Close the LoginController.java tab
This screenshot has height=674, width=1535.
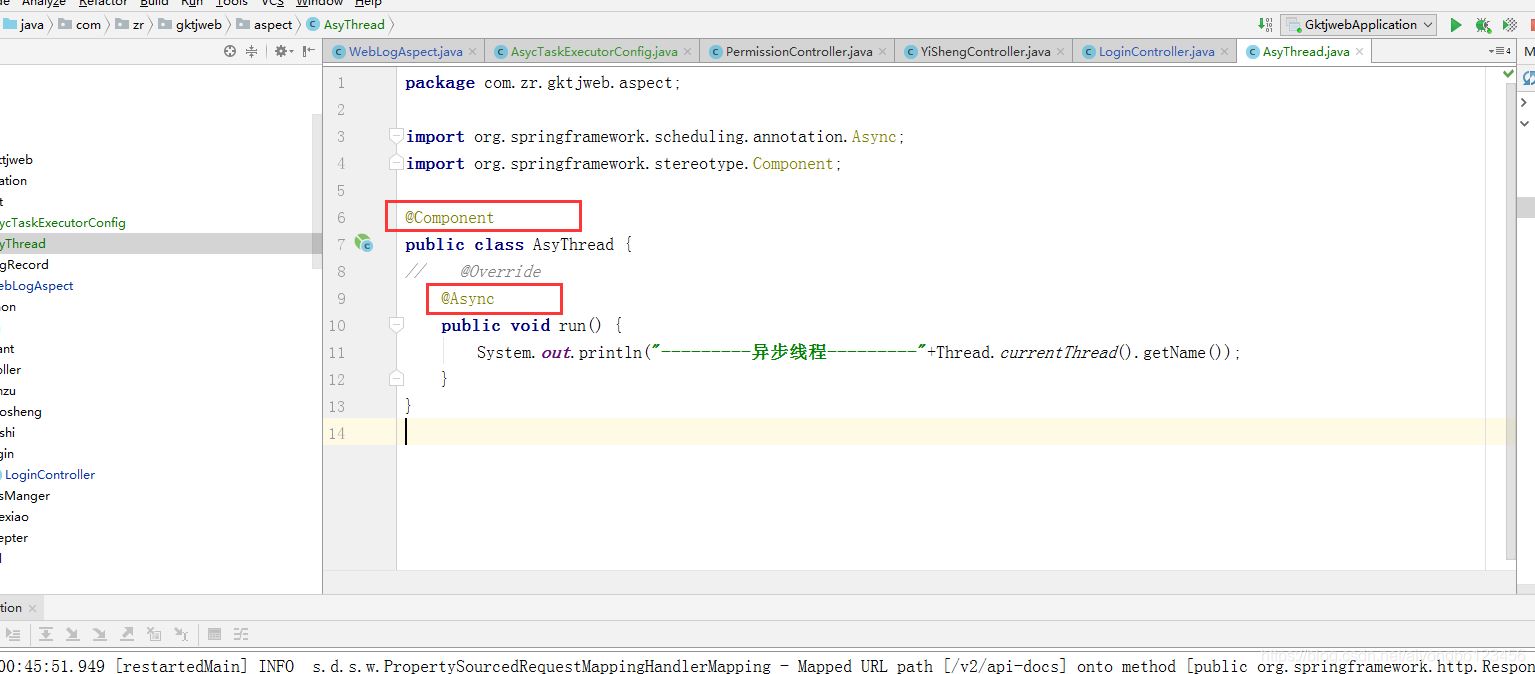[1224, 52]
